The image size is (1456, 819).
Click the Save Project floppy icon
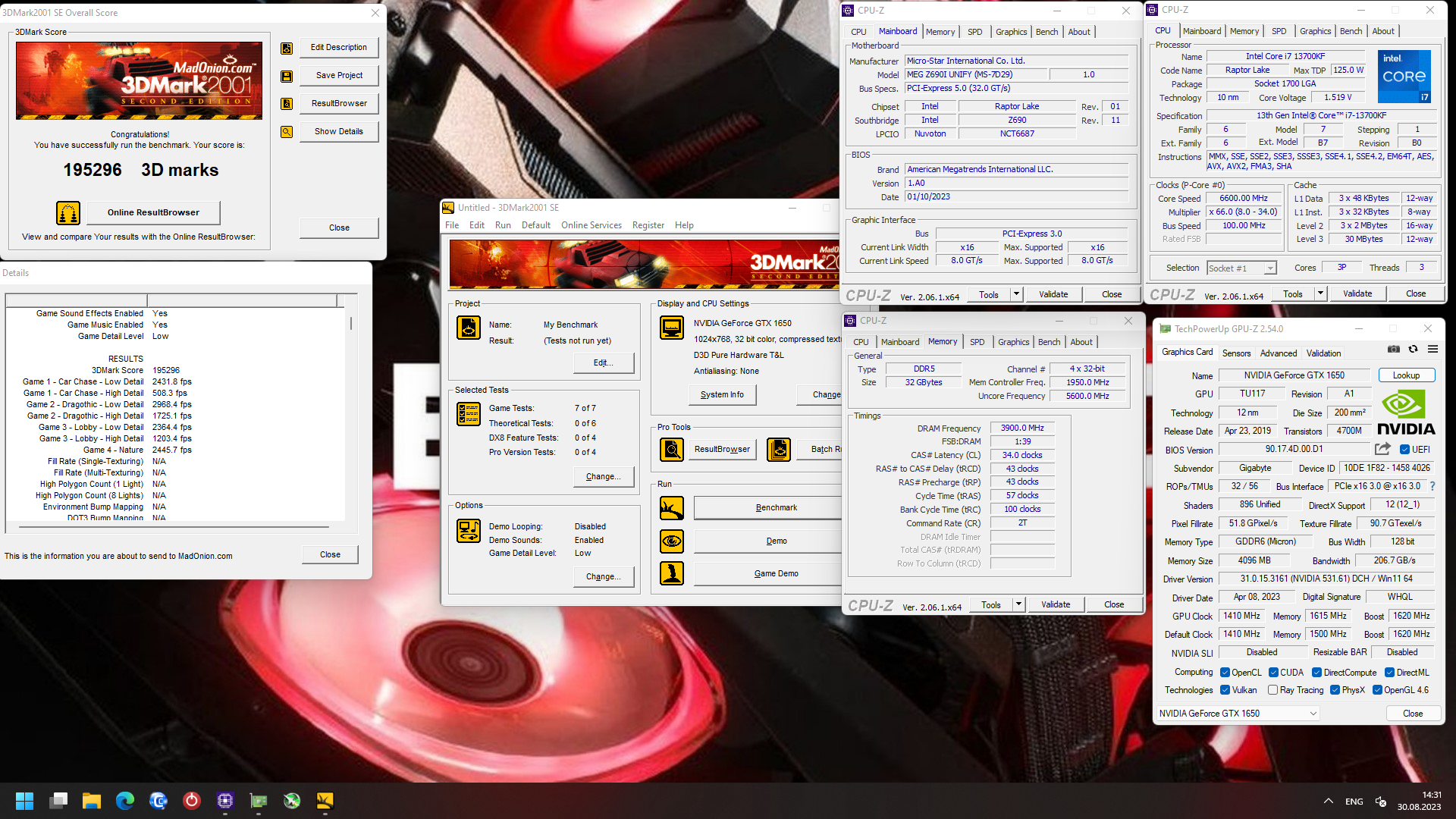(287, 76)
